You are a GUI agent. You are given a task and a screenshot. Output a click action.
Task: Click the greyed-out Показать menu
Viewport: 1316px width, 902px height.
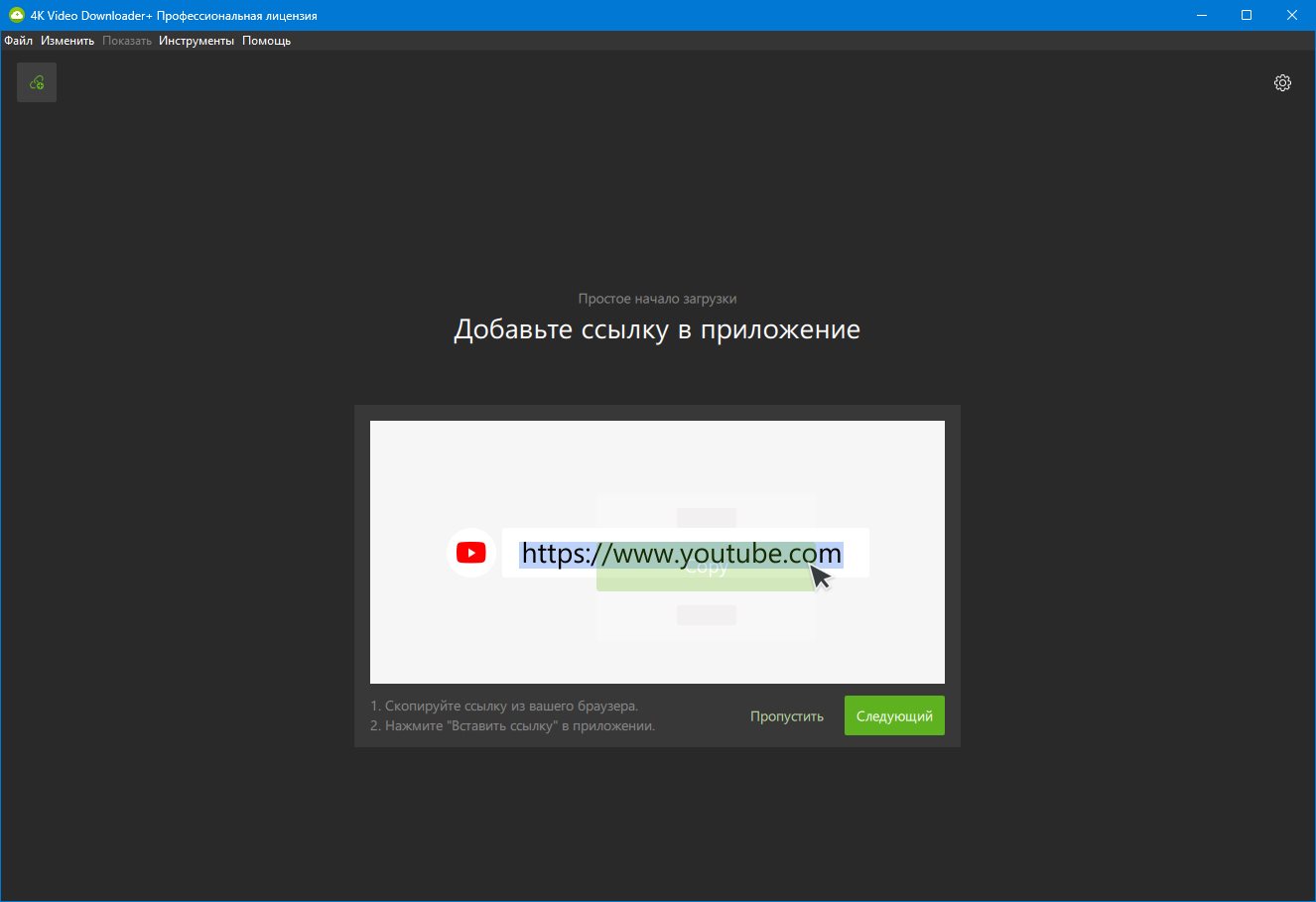(127, 41)
